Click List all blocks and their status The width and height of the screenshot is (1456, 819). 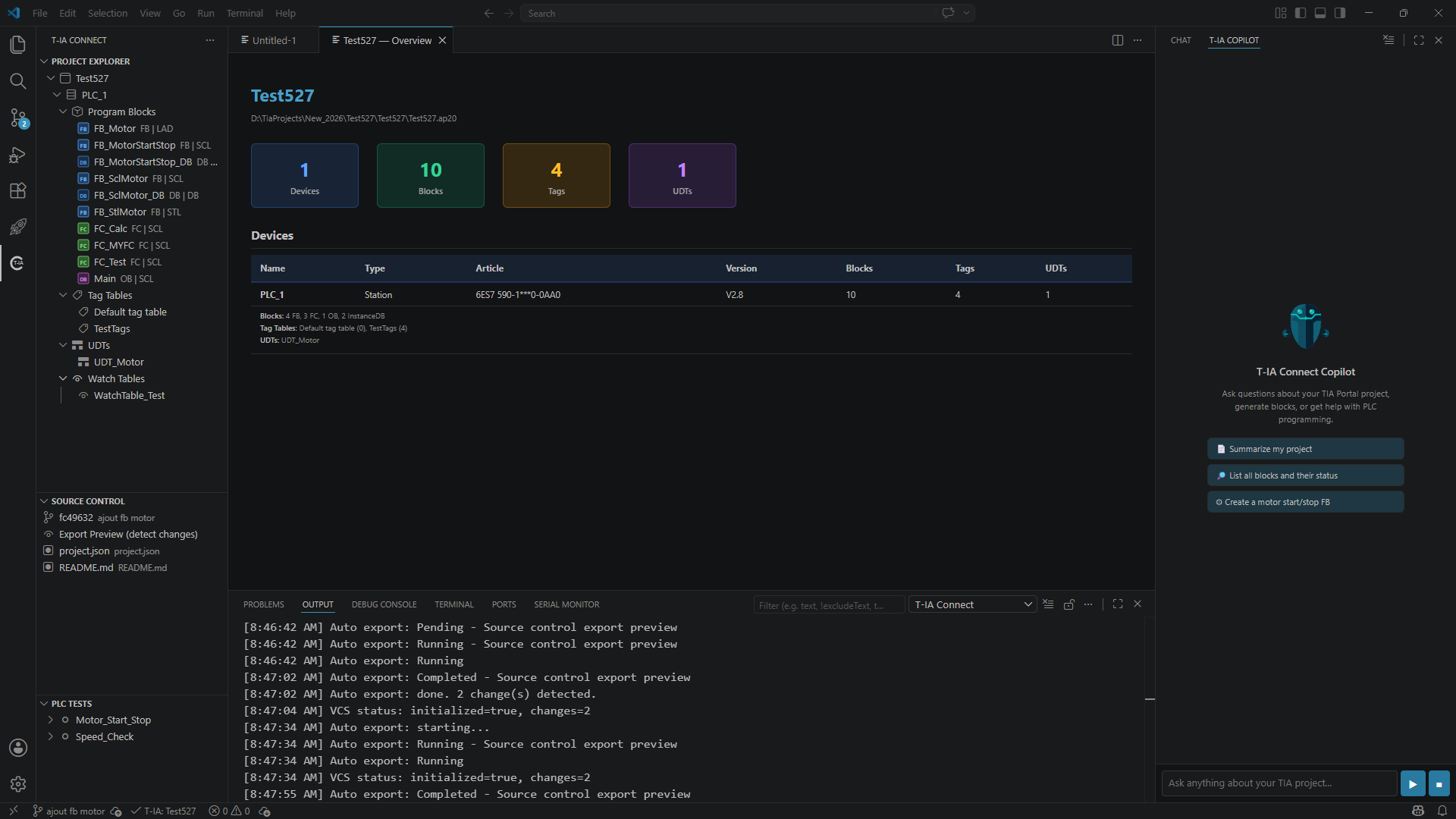tap(1305, 475)
